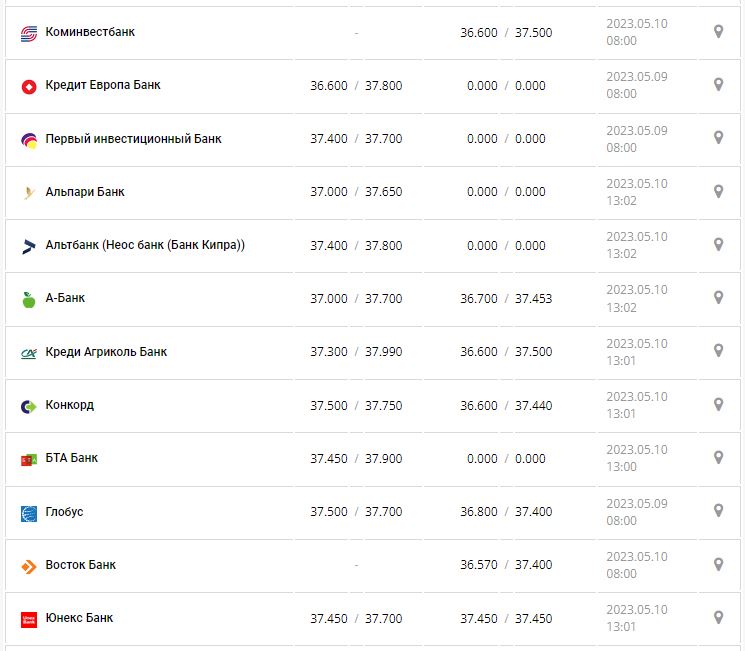Click the map pin for Коминвестбанк
This screenshot has width=745, height=651.
[718, 32]
